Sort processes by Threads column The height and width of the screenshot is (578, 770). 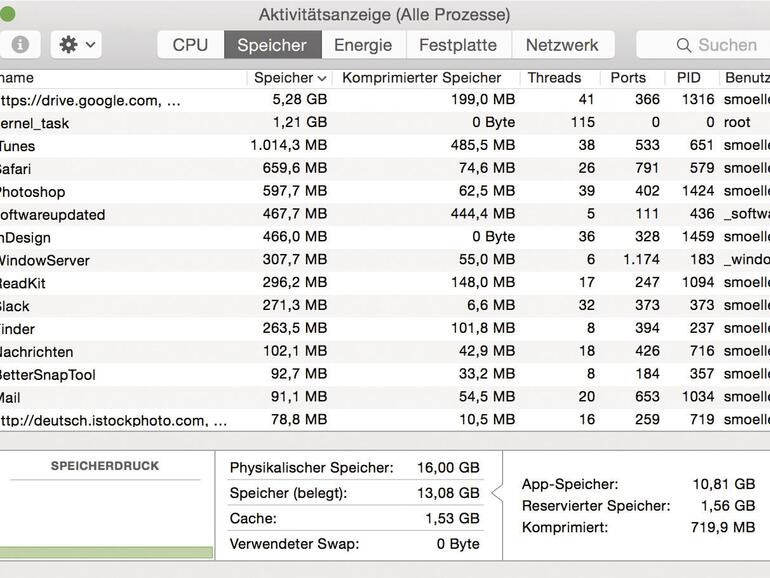click(554, 77)
